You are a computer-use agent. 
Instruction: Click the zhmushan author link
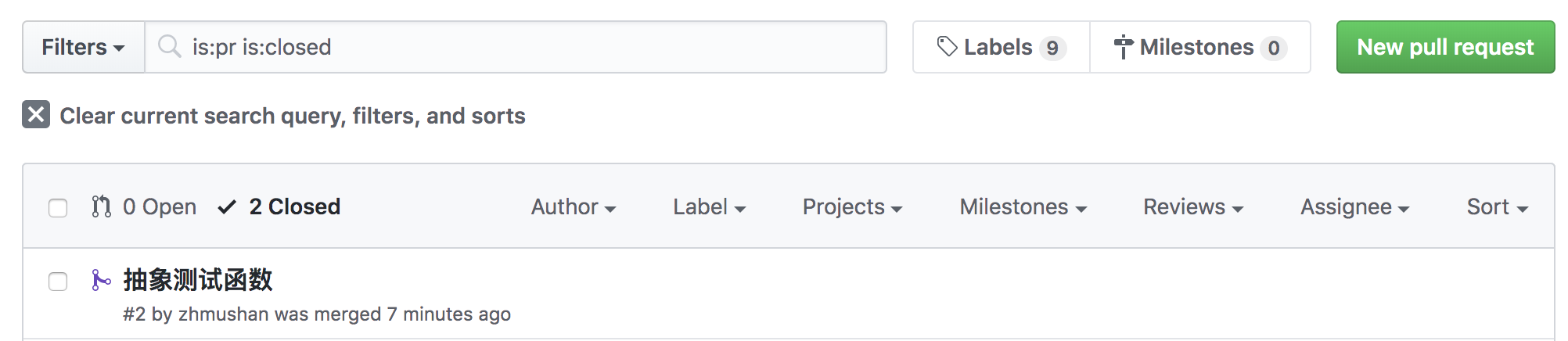pos(223,314)
